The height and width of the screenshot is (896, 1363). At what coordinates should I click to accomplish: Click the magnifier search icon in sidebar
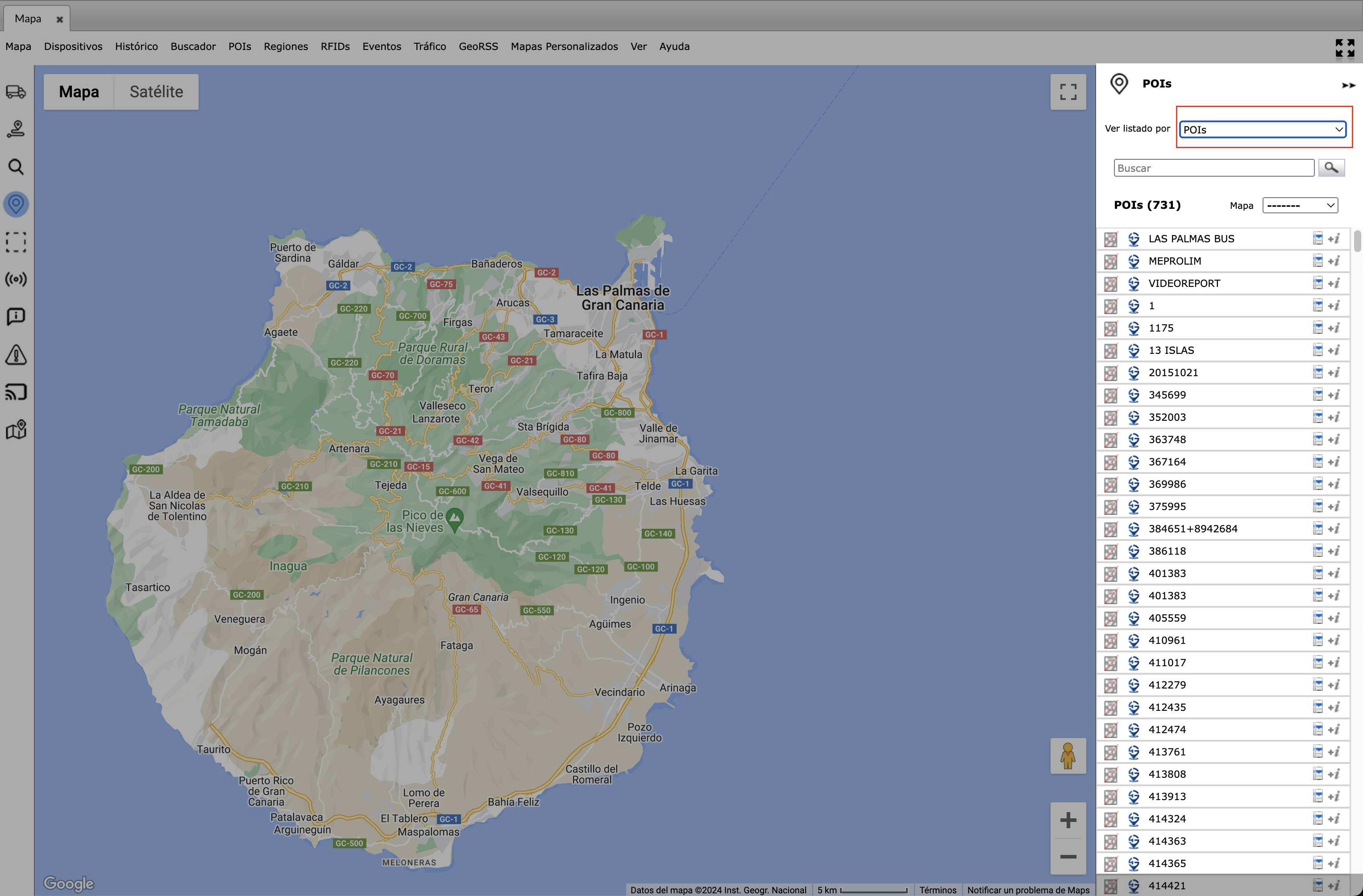[x=16, y=166]
